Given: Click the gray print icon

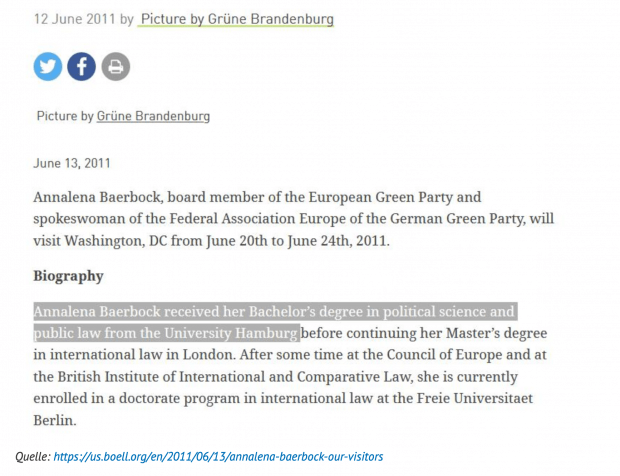Looking at the screenshot, I should click(116, 67).
